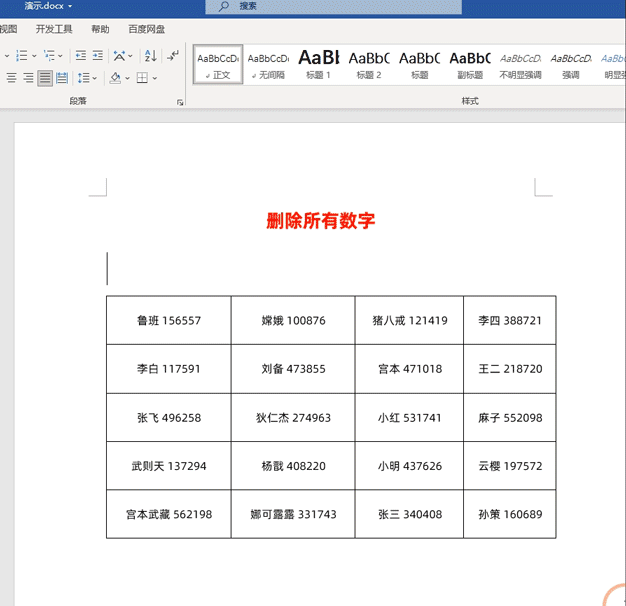Screen dimensions: 626x606
Task: Click table cell 云樱 197572
Action: (510, 466)
